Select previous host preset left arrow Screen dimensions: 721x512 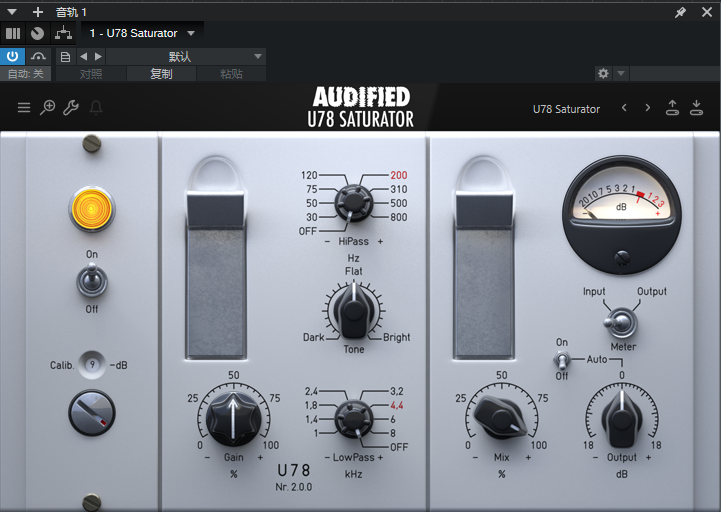click(x=84, y=57)
